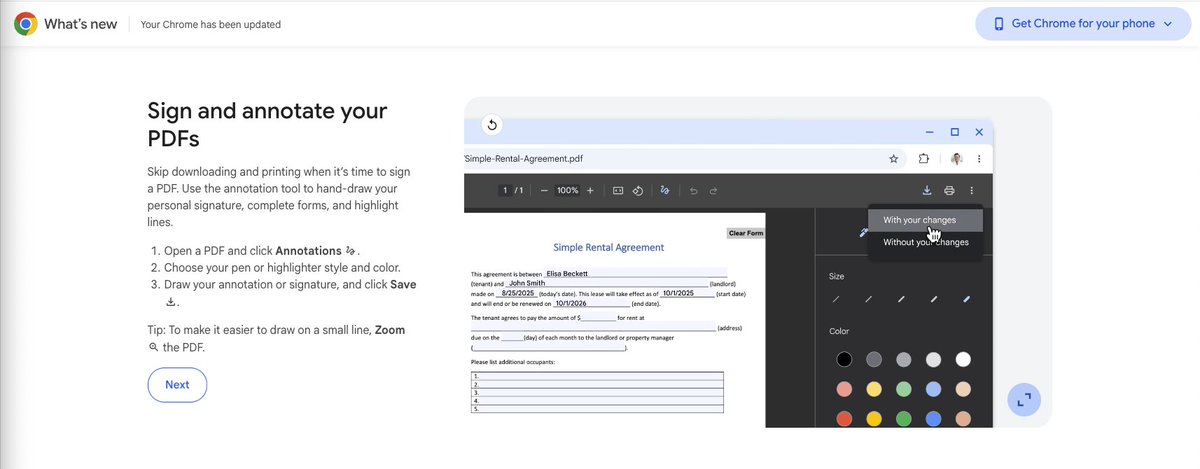Click the John Smith landlord field
The image size is (1200, 469).
[605, 283]
